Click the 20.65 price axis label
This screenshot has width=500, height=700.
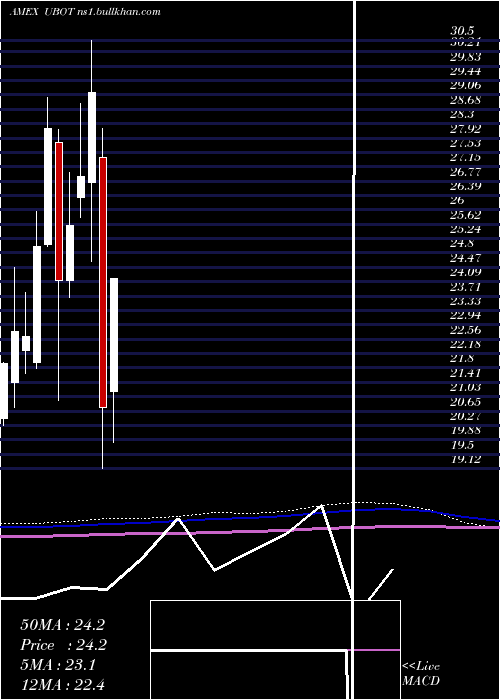466,401
